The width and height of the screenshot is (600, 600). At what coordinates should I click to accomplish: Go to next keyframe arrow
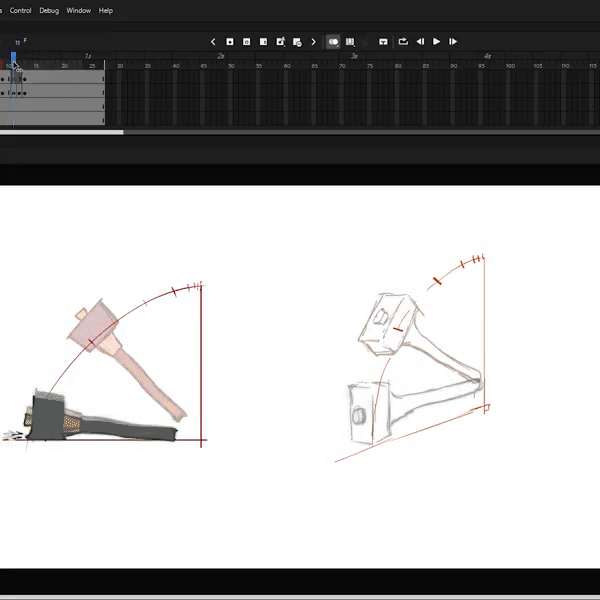[x=313, y=42]
